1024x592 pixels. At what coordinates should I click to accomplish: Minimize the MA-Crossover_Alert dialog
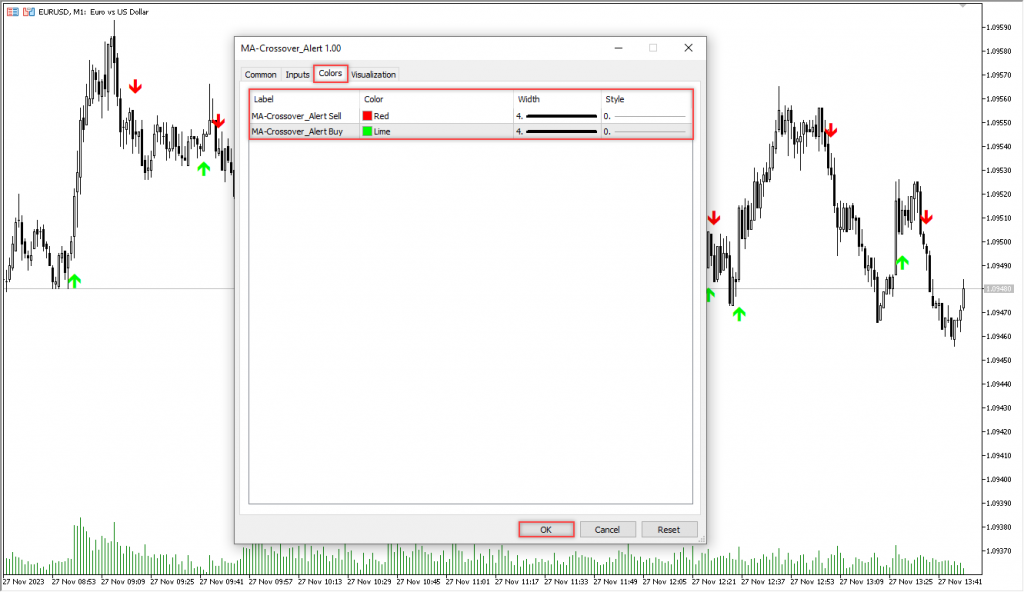618,48
